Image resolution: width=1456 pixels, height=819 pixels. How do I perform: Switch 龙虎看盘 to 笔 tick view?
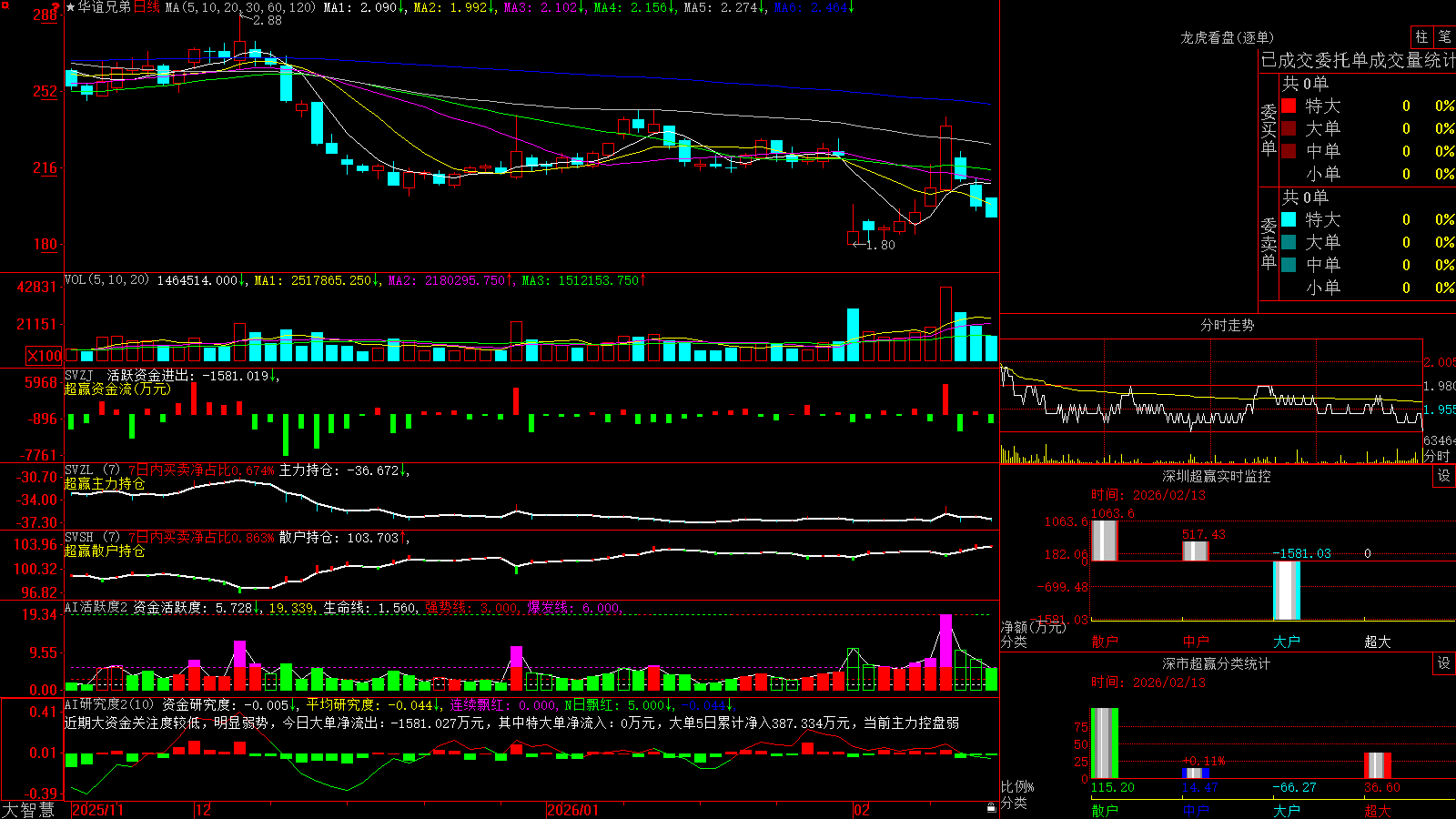1445,36
